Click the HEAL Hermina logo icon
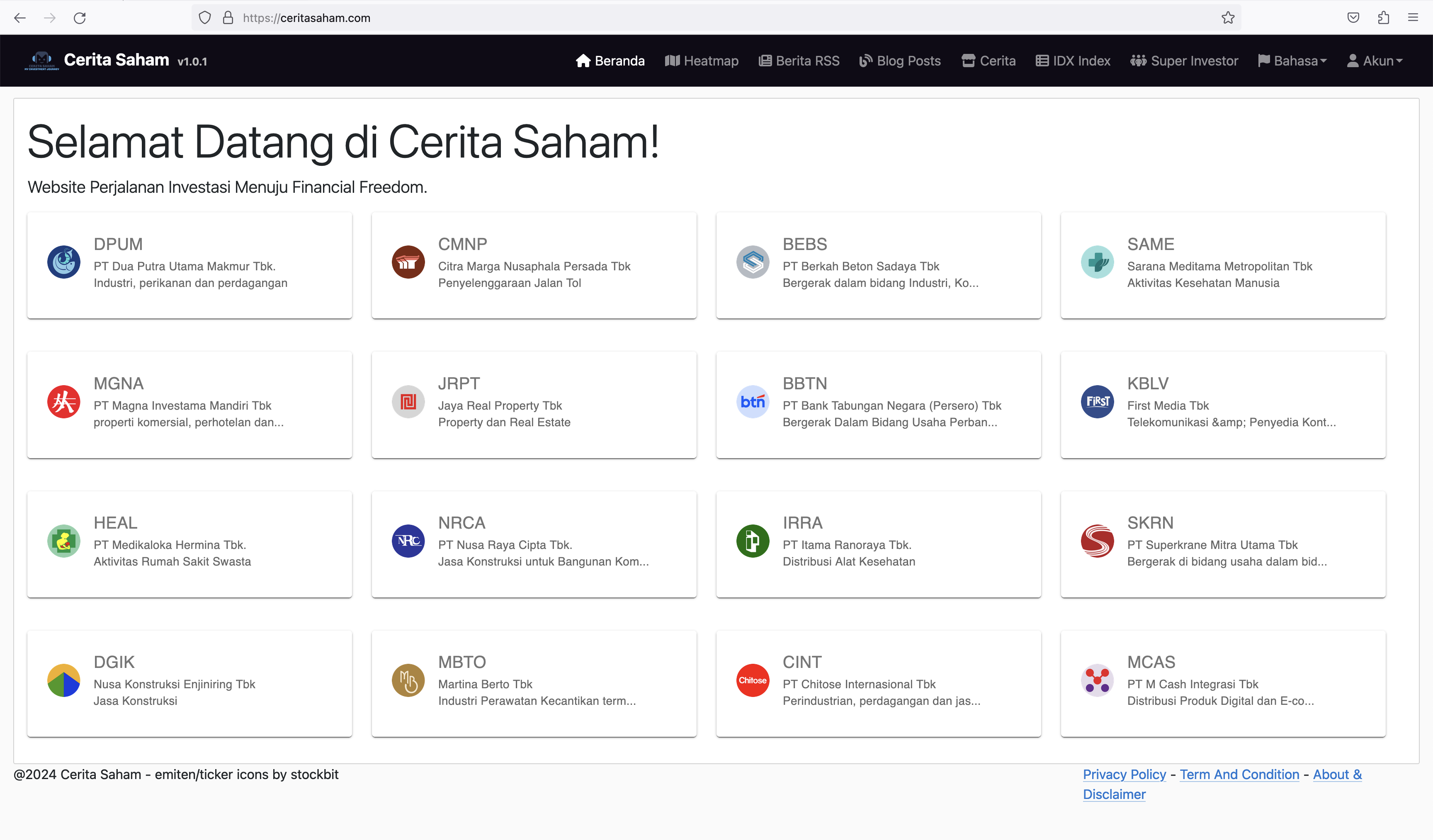 [x=64, y=541]
